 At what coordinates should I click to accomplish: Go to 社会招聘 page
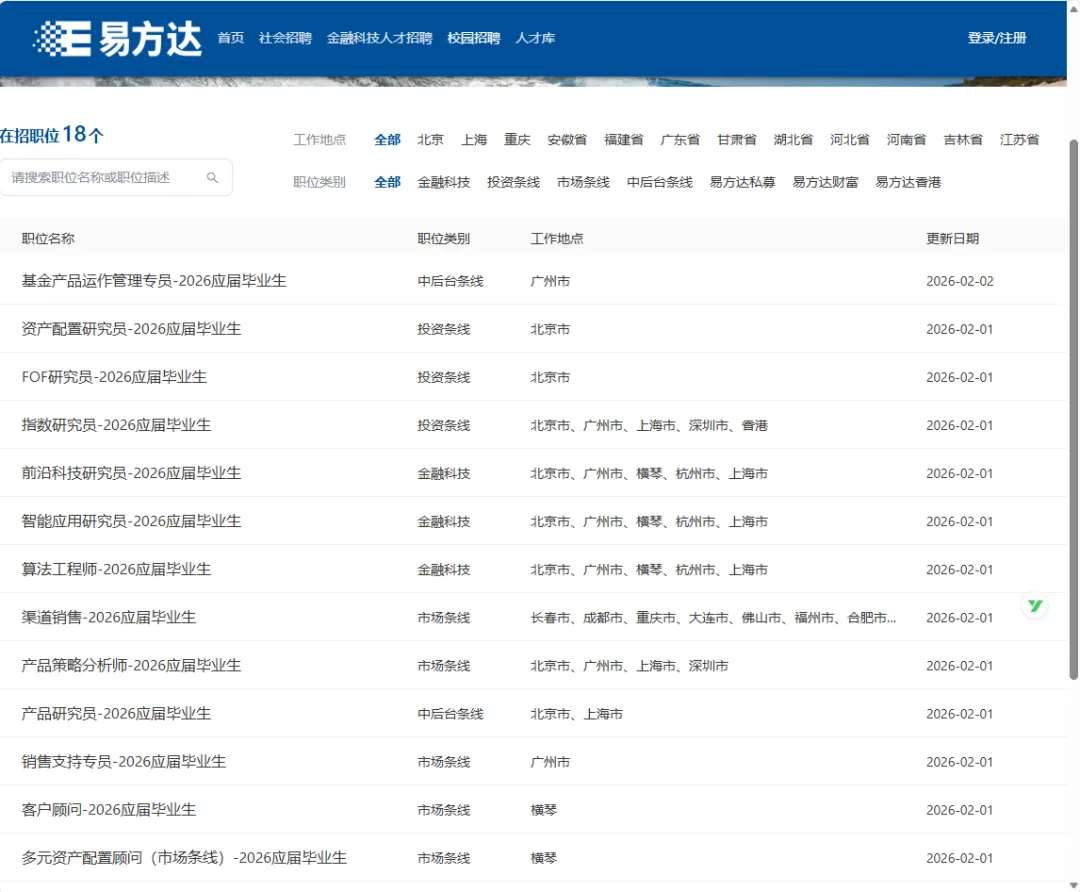(285, 38)
